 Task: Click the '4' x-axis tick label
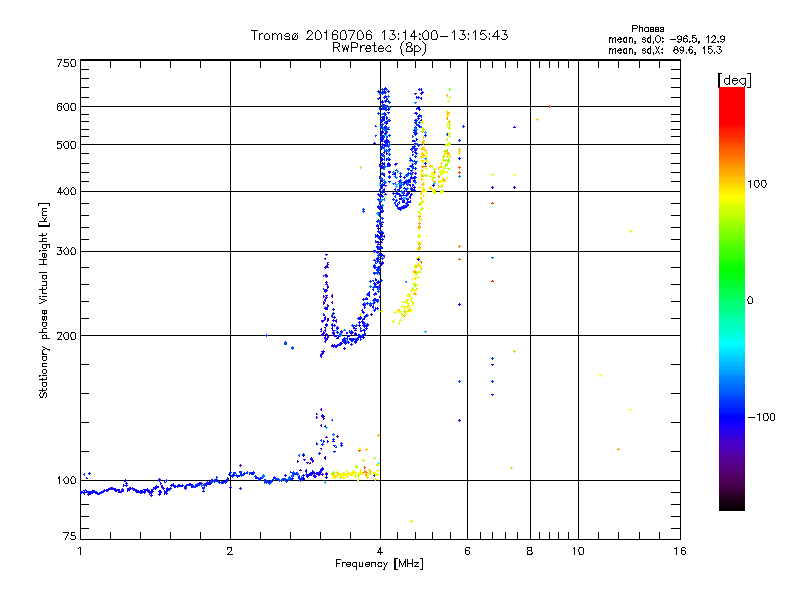[380, 551]
